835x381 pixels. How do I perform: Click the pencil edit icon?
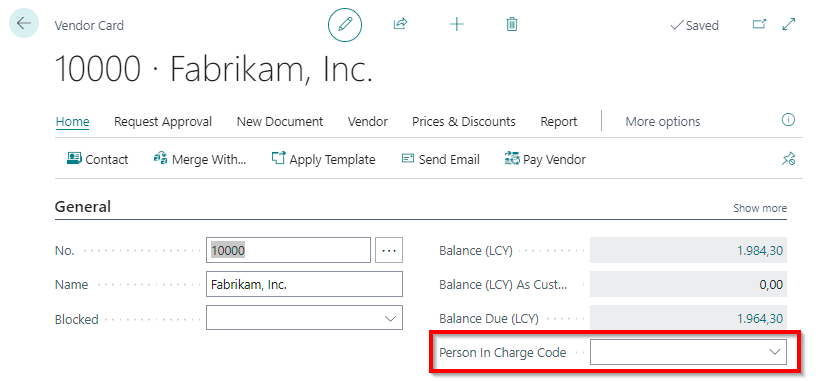tap(345, 25)
